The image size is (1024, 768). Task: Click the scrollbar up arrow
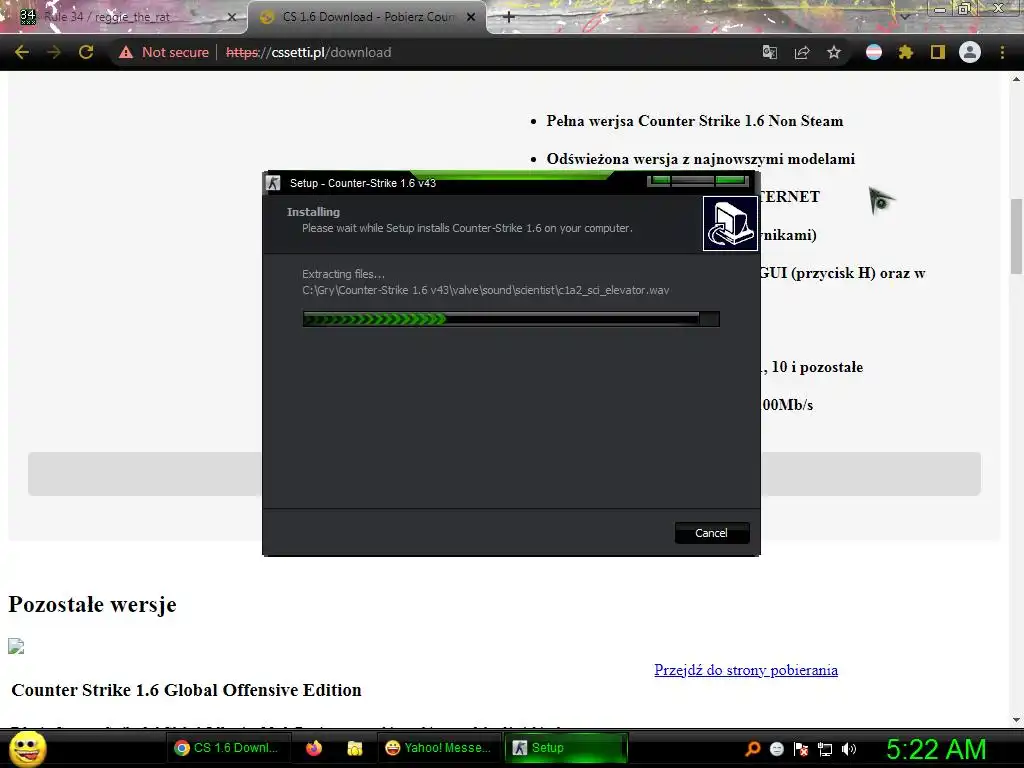[x=1016, y=80]
